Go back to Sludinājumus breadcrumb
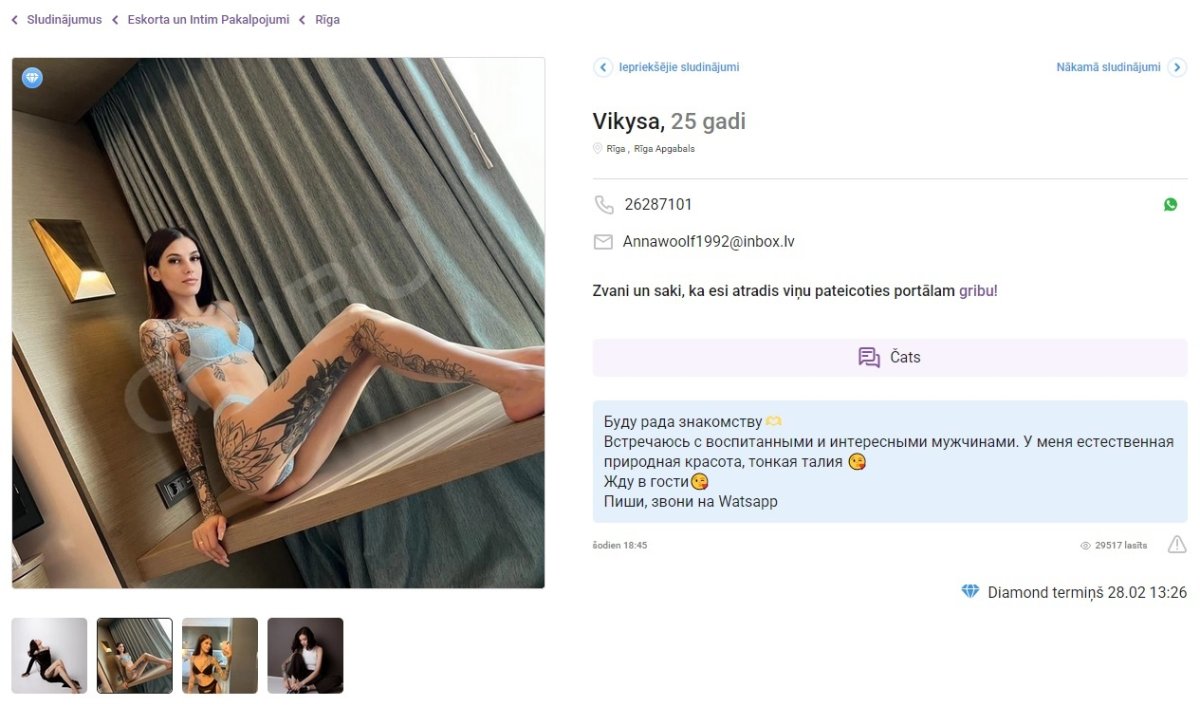This screenshot has width=1200, height=706. pyautogui.click(x=64, y=20)
